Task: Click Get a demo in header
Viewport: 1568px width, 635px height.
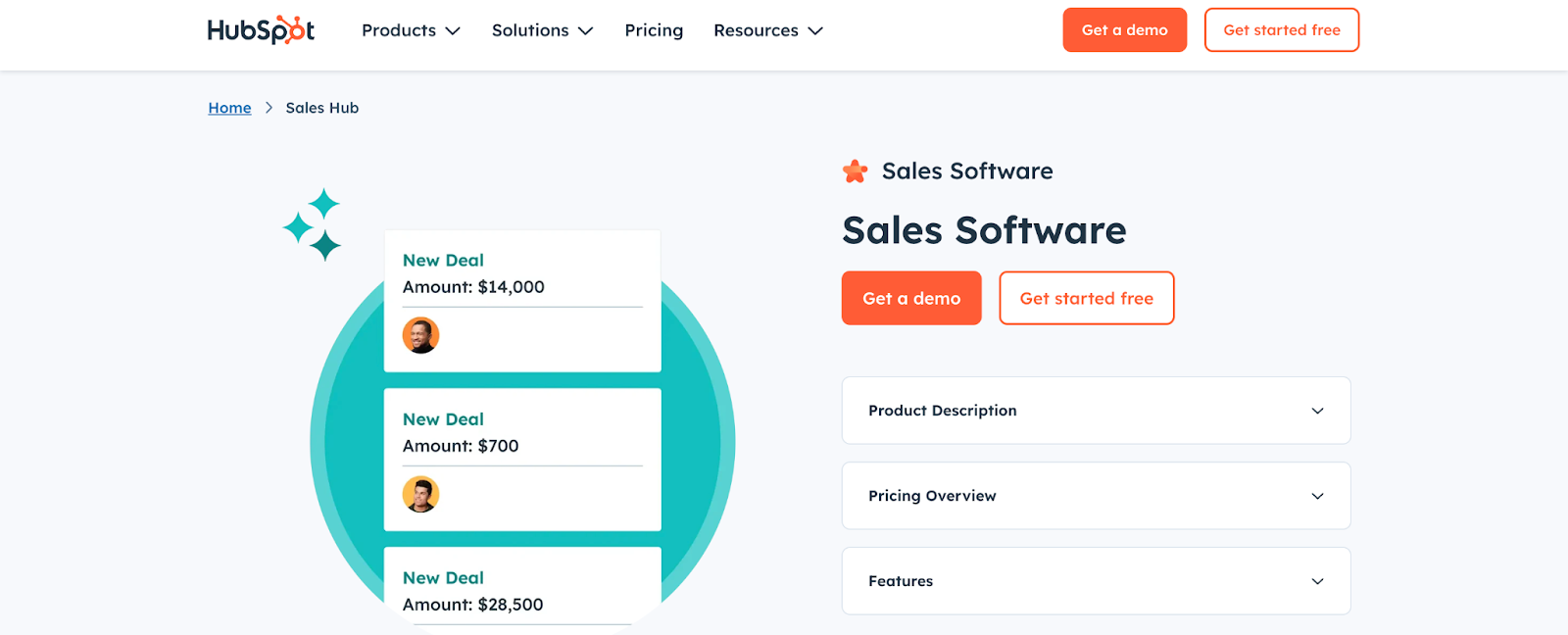Action: (1124, 30)
